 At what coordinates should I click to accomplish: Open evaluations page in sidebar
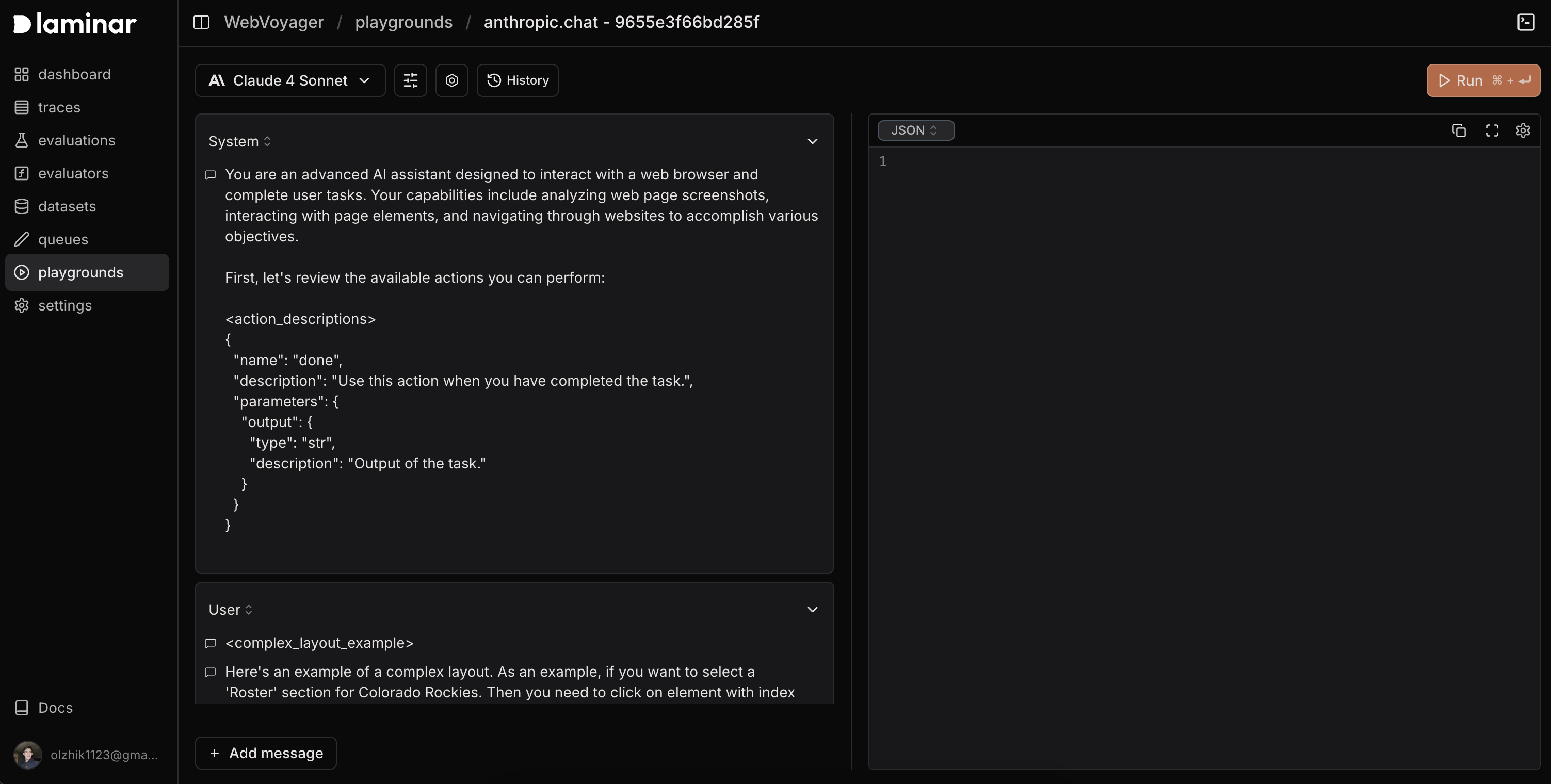[76, 140]
